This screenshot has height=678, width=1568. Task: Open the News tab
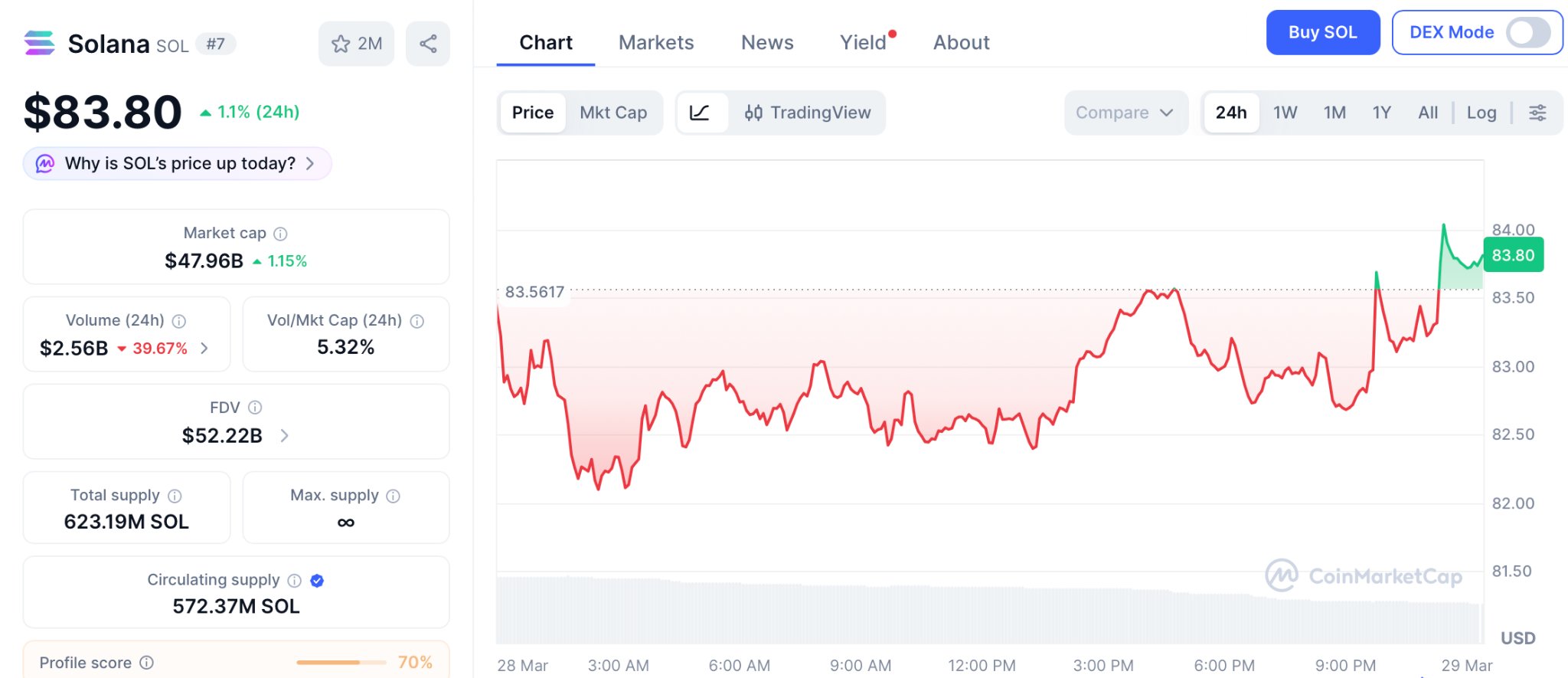click(766, 42)
